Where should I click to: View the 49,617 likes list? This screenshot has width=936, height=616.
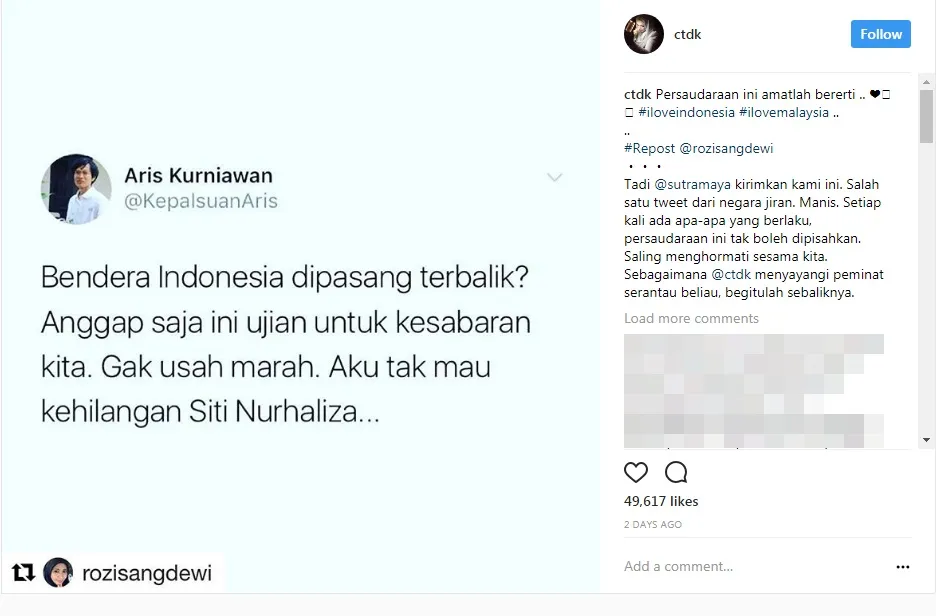[661, 501]
